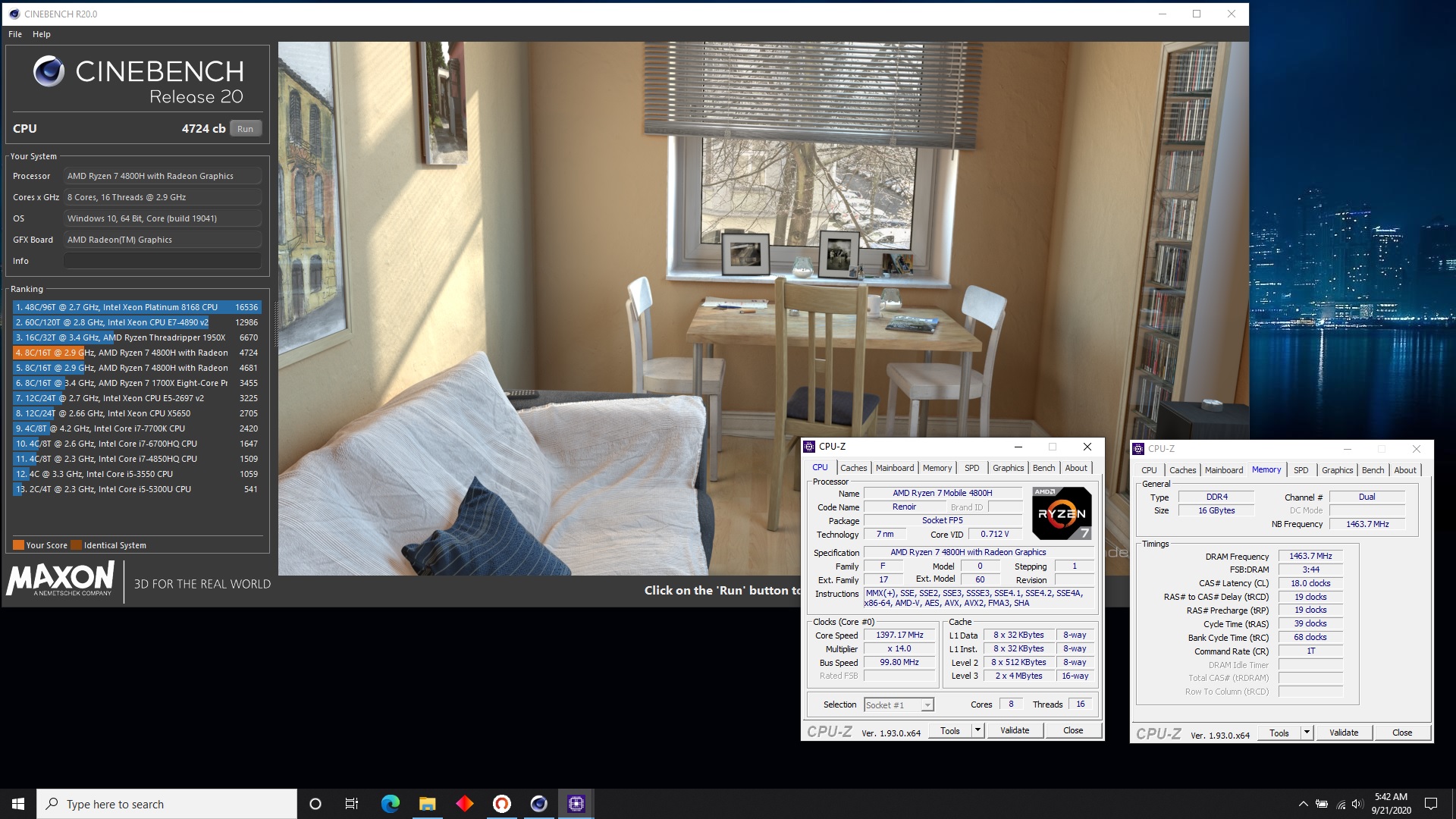Viewport: 1456px width, 819px height.
Task: Minimize the front CPU-Z window
Action: (x=1018, y=447)
